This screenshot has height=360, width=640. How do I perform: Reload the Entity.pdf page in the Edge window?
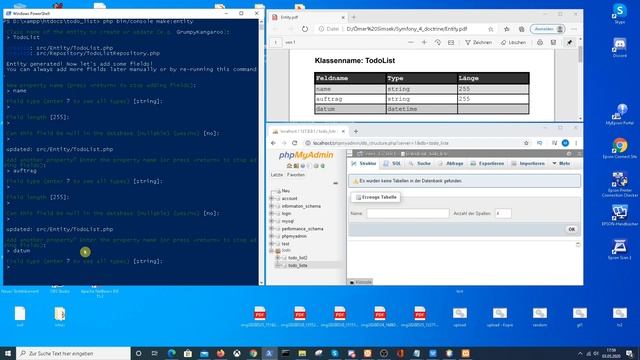[305, 29]
